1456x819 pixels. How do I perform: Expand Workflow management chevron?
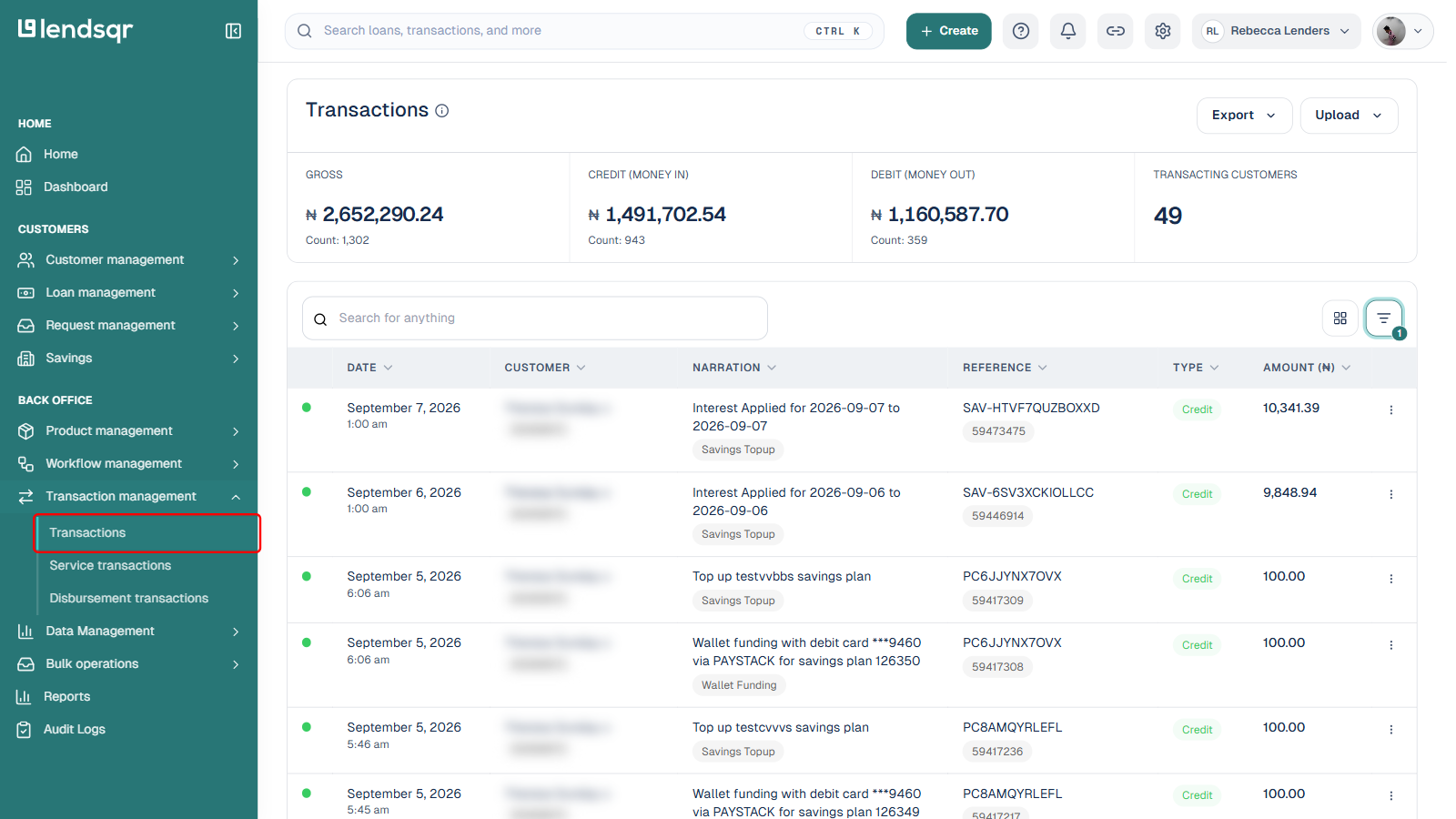(x=236, y=464)
